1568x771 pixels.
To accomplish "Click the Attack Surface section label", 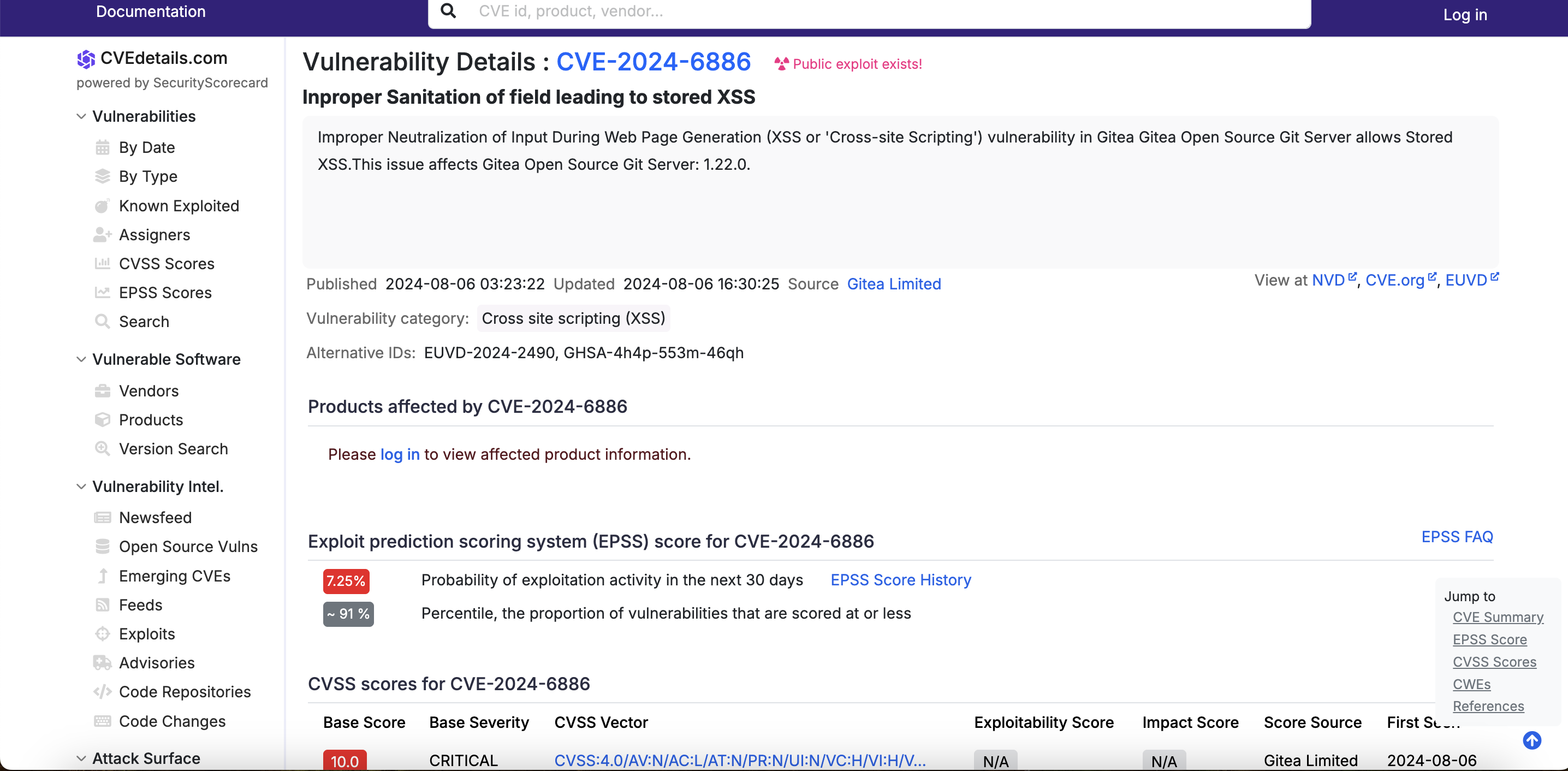I will pos(146,758).
